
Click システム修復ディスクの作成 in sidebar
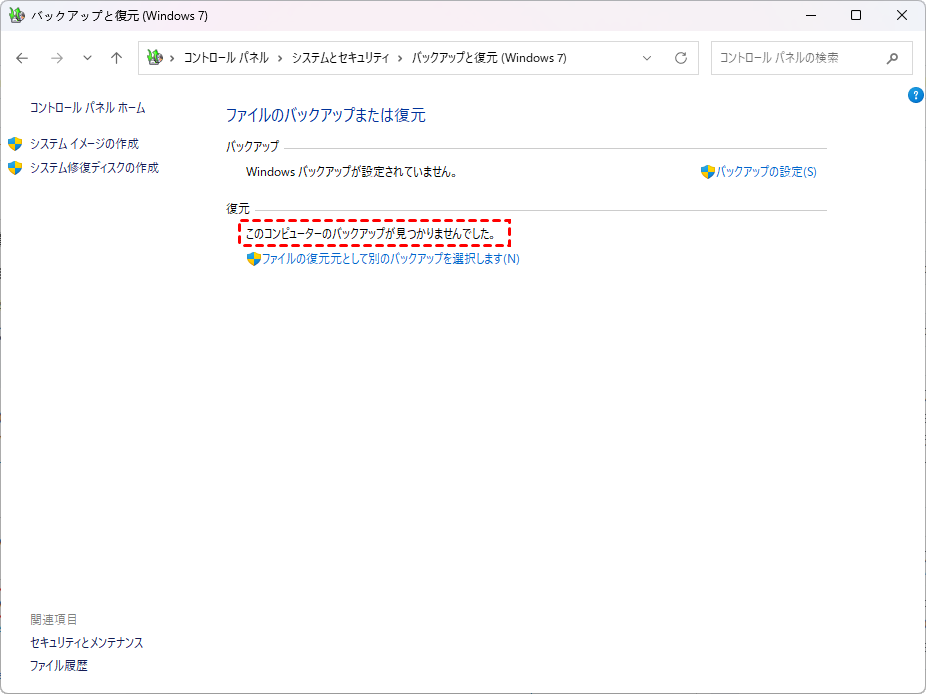94,168
